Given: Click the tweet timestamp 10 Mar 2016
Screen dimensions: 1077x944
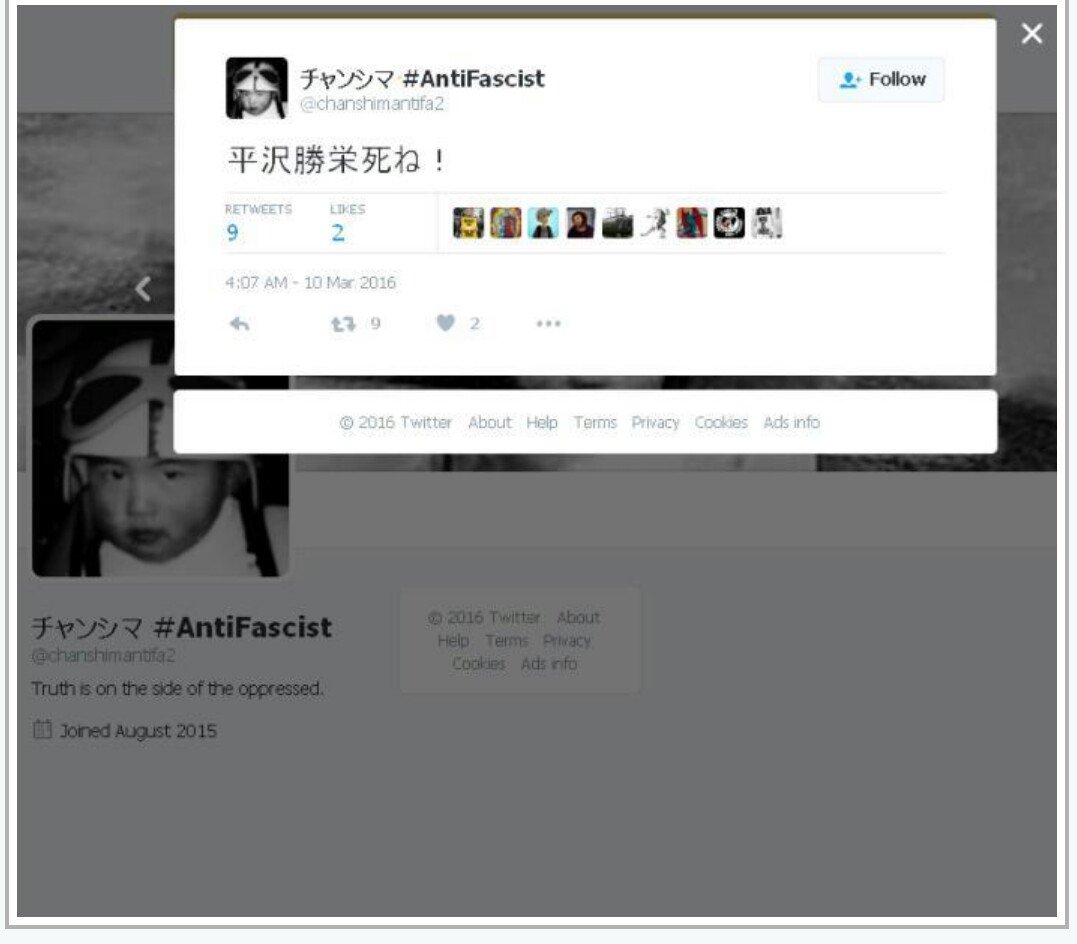Looking at the screenshot, I should click(310, 282).
